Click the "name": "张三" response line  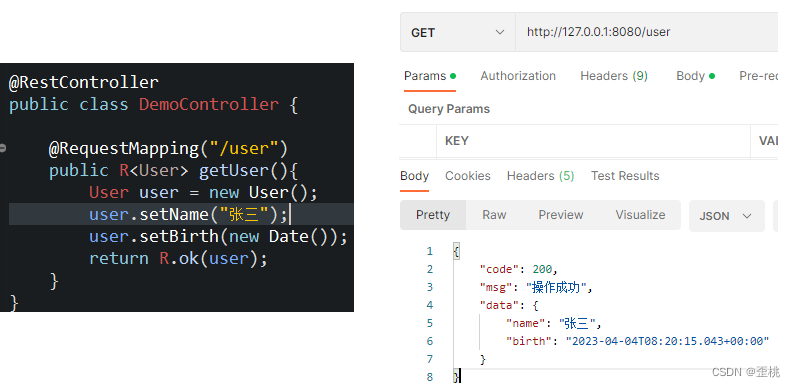pos(554,323)
